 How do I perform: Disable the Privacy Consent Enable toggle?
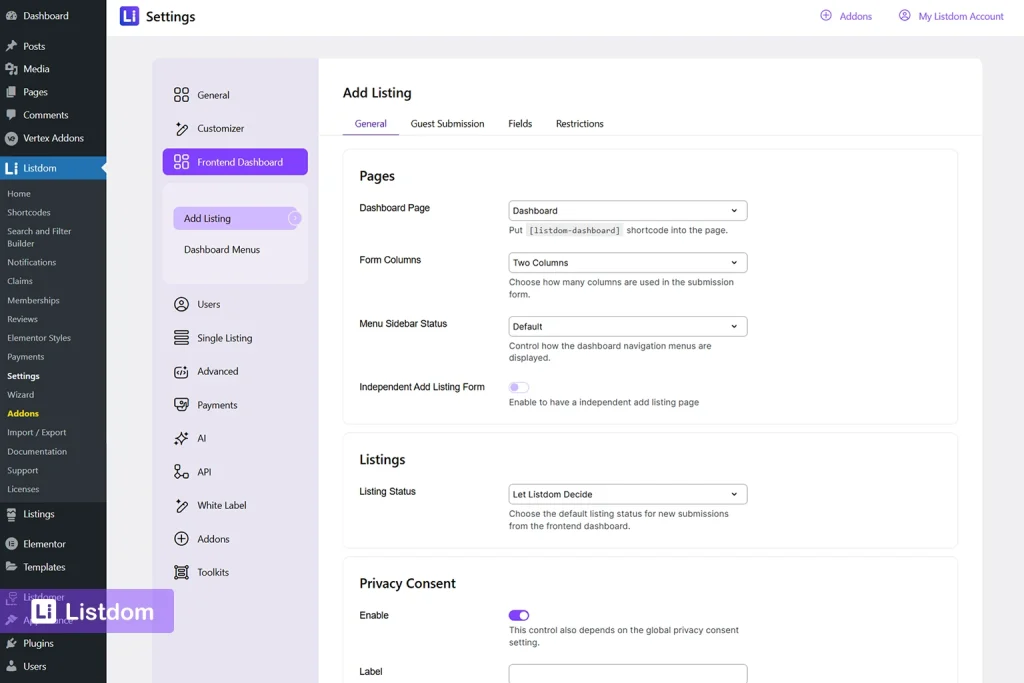pos(518,615)
